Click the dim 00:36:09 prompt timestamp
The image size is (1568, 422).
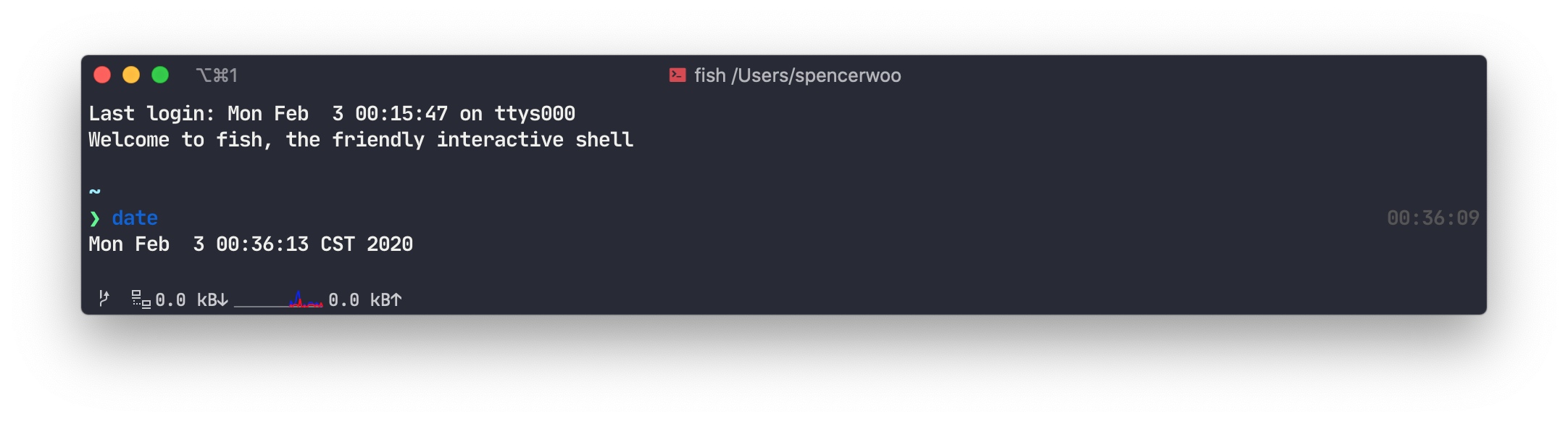(1433, 218)
